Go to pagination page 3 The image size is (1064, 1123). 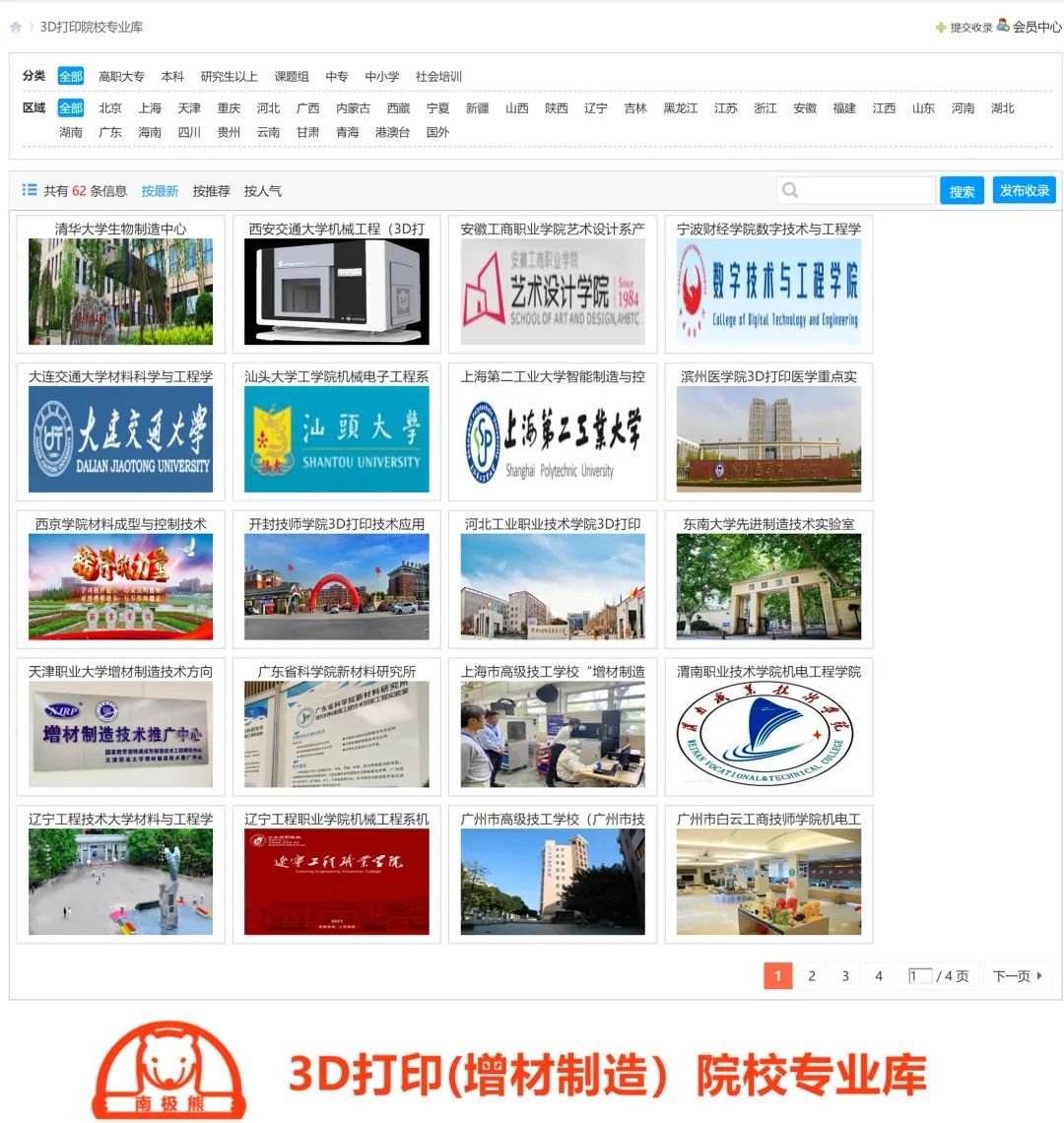[844, 976]
